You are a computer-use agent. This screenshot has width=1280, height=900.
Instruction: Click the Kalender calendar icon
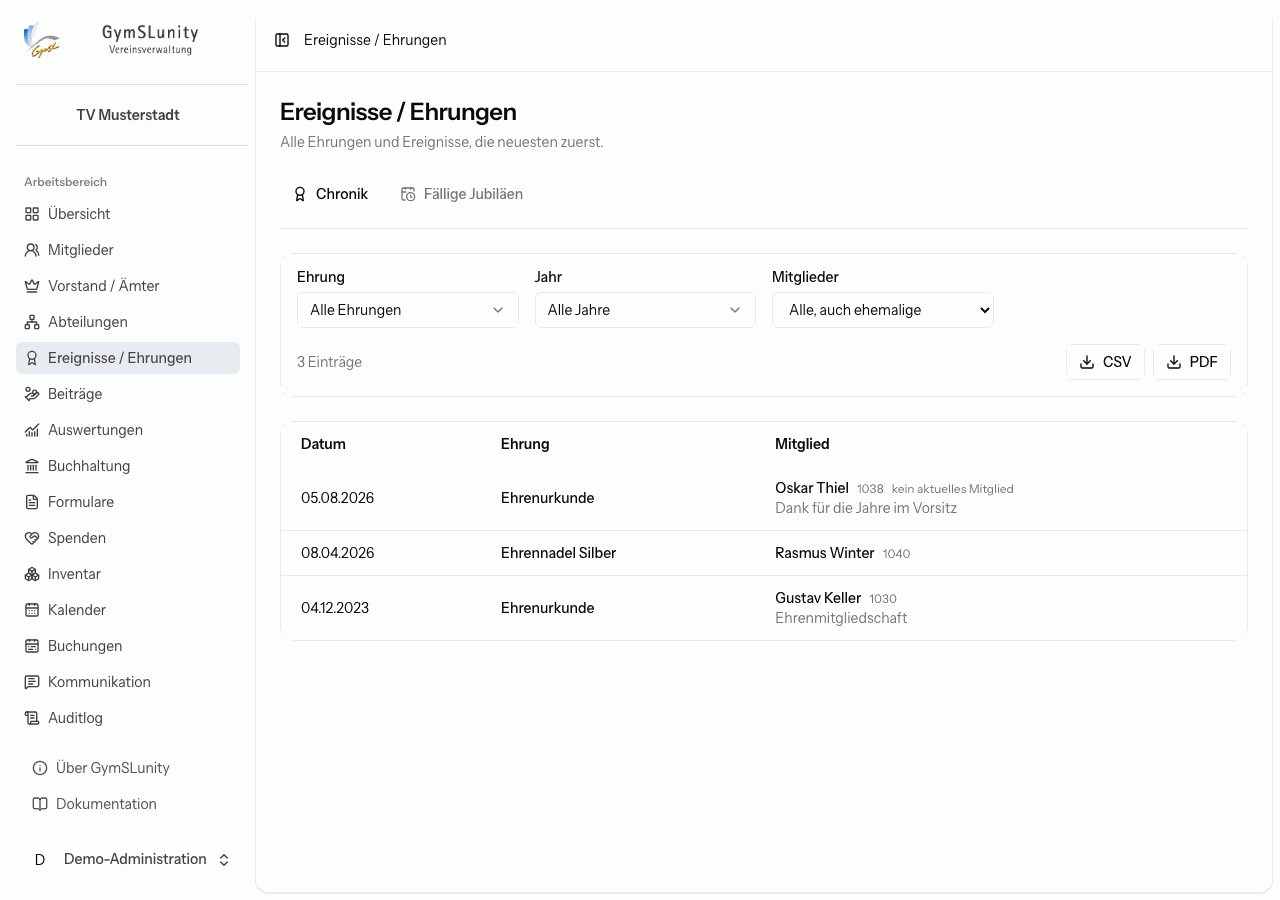[x=32, y=610]
